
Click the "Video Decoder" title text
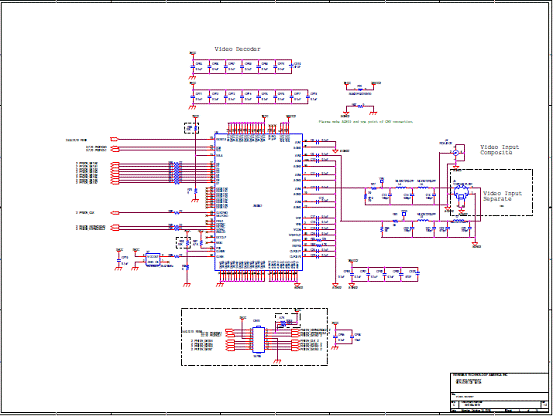point(237,49)
